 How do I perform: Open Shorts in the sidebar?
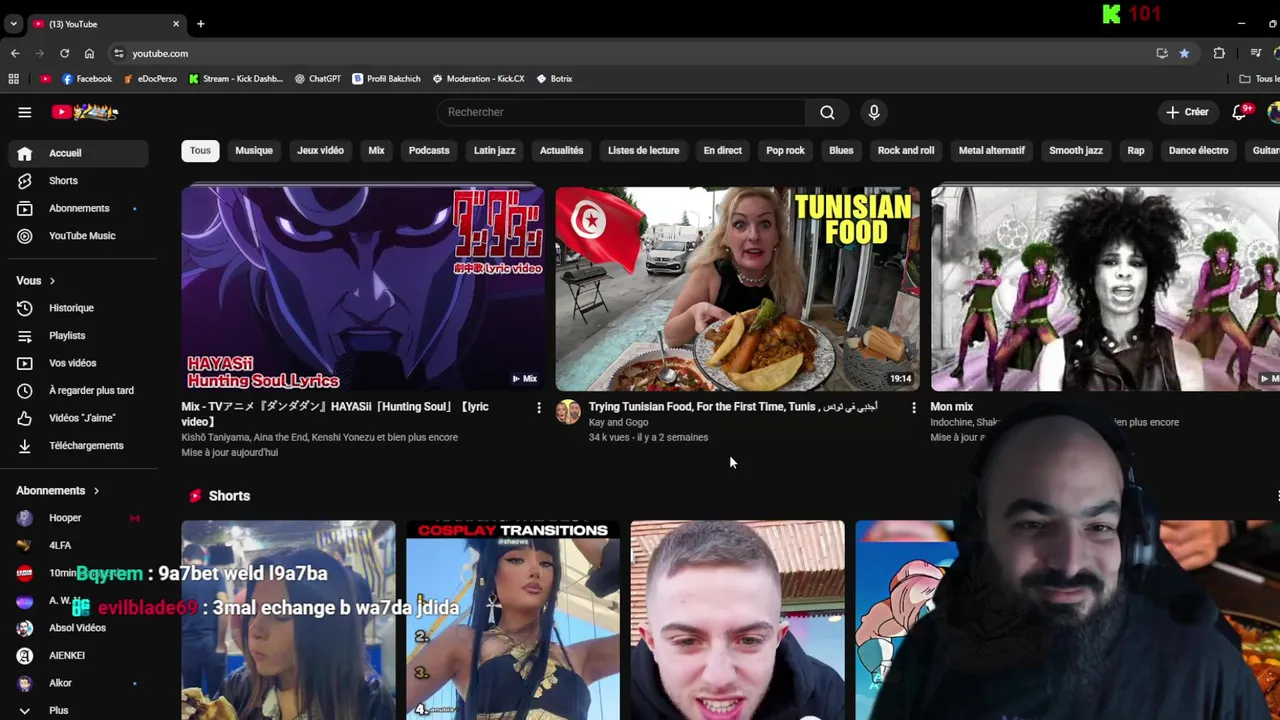pyautogui.click(x=79, y=180)
